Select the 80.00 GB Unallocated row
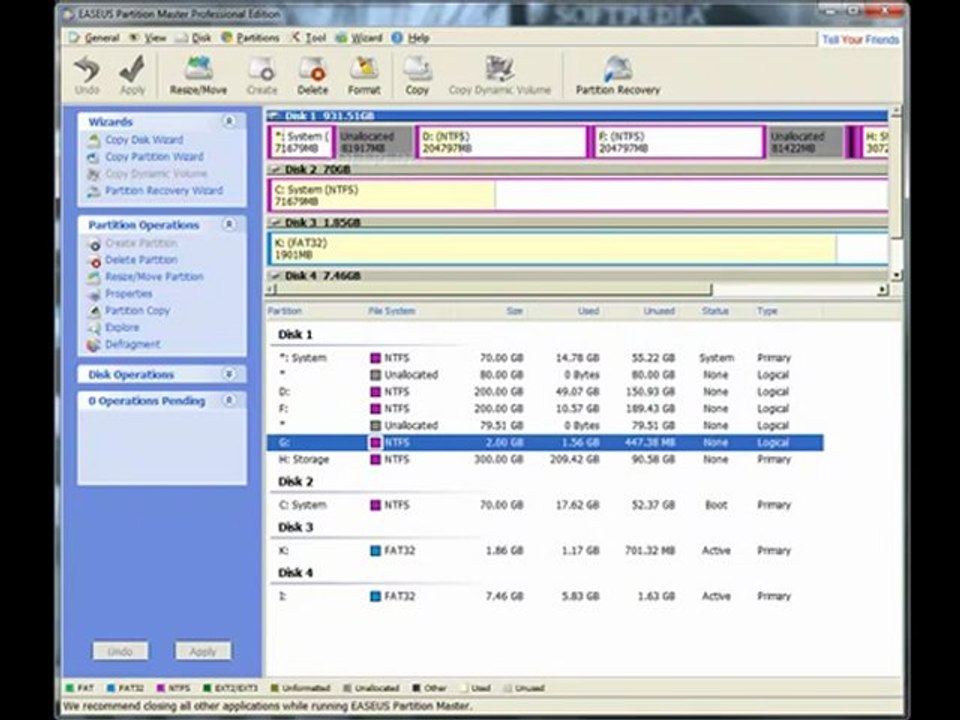Image resolution: width=960 pixels, height=720 pixels. [545, 375]
